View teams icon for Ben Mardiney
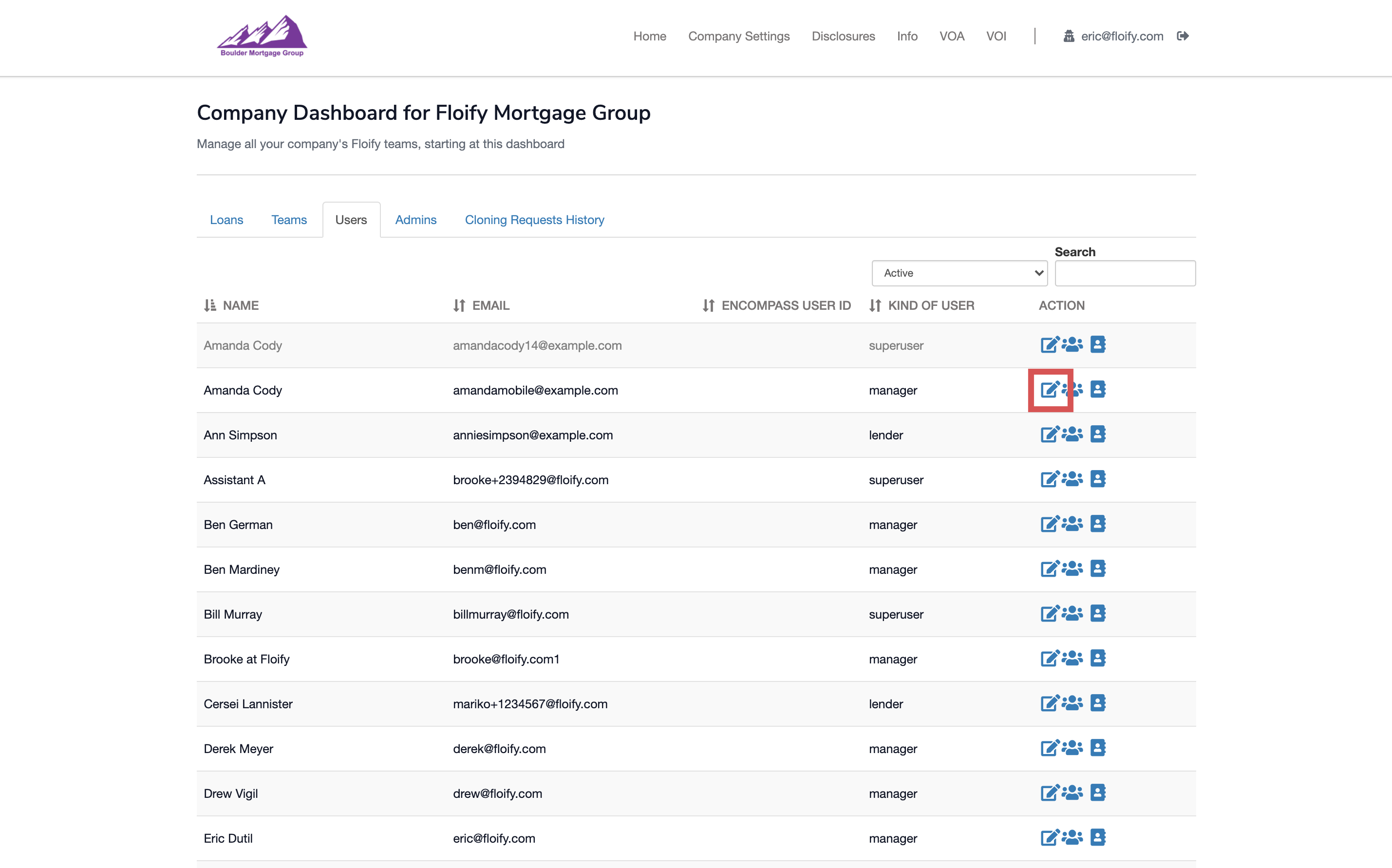The width and height of the screenshot is (1392, 868). click(1072, 568)
